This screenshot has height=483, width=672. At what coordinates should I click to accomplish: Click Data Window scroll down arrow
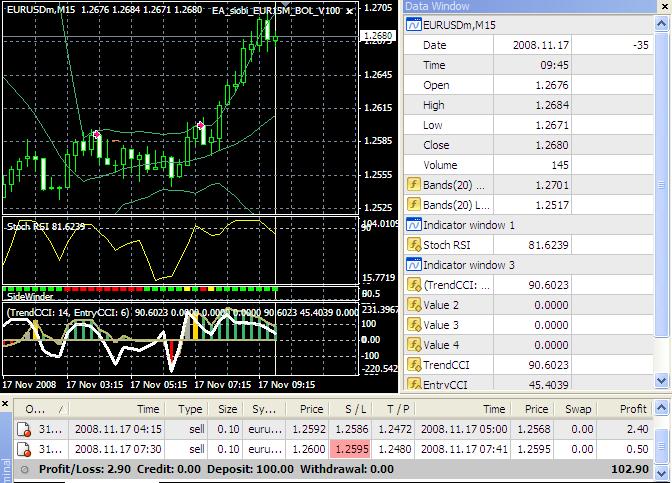click(661, 380)
